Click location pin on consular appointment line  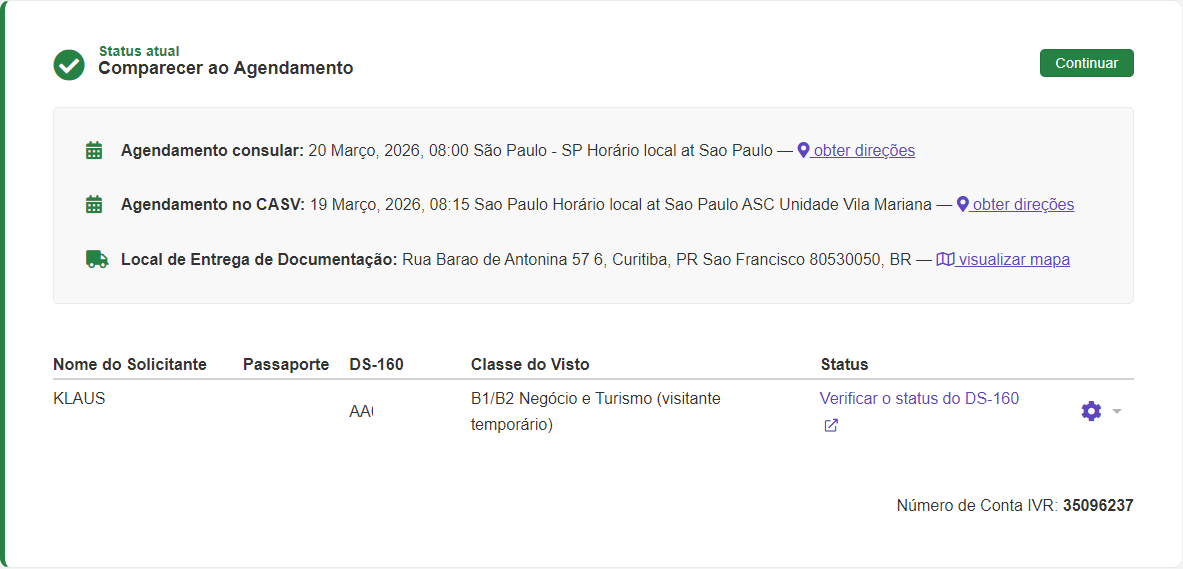[x=803, y=151]
